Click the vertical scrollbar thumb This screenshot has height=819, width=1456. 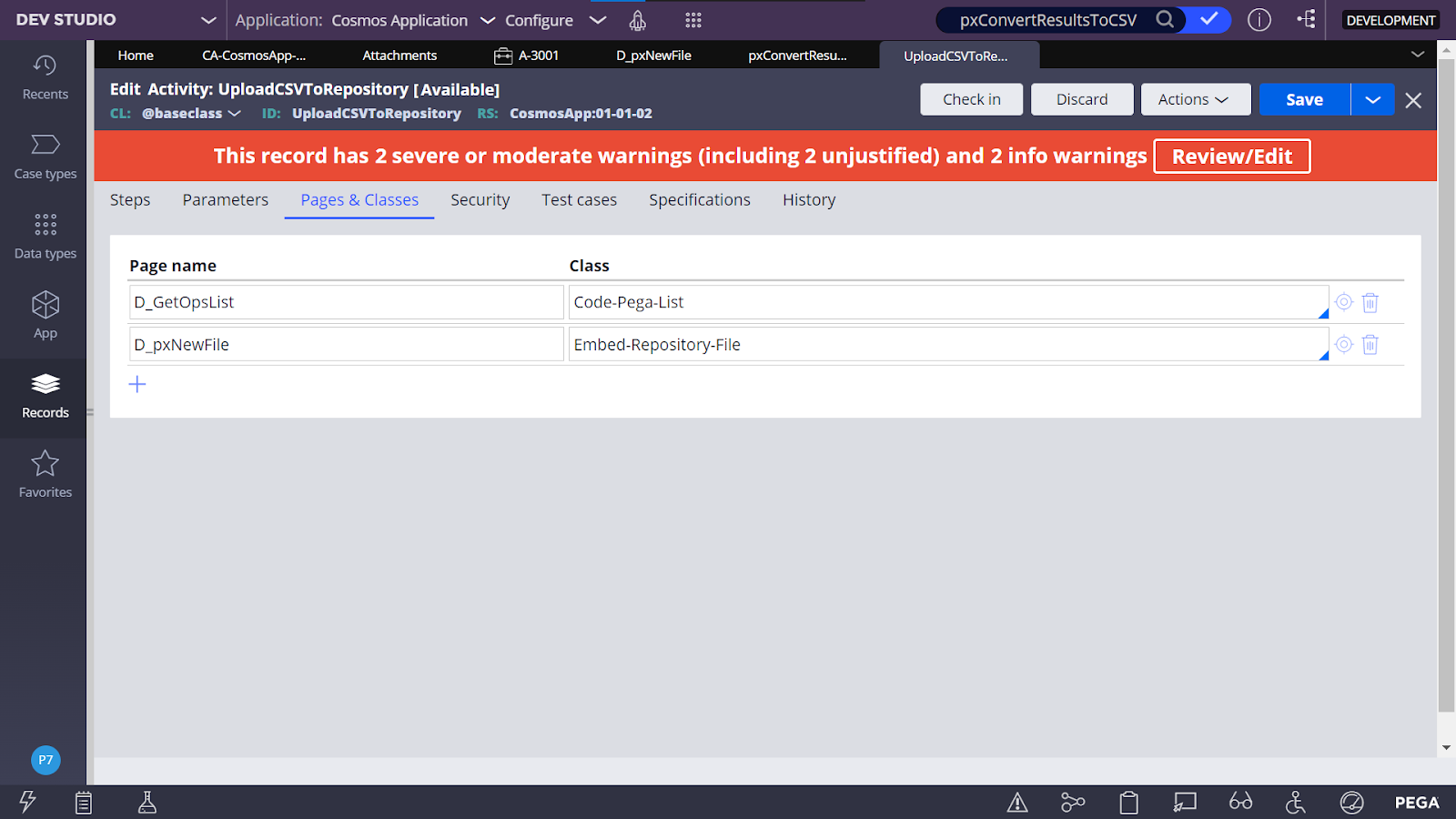[1446, 387]
